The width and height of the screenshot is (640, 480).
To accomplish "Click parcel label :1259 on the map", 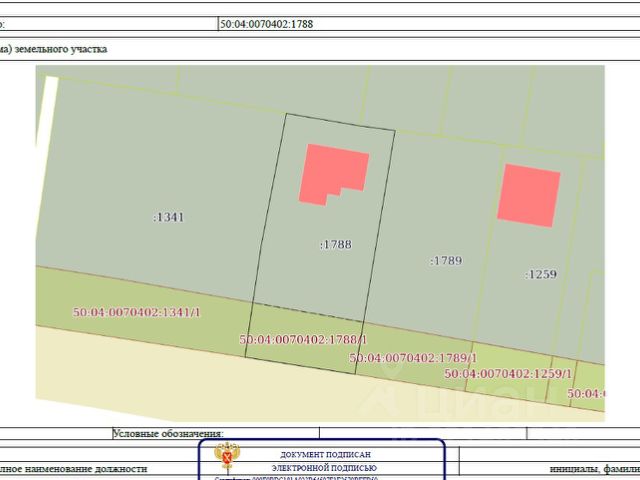I will coord(541,274).
